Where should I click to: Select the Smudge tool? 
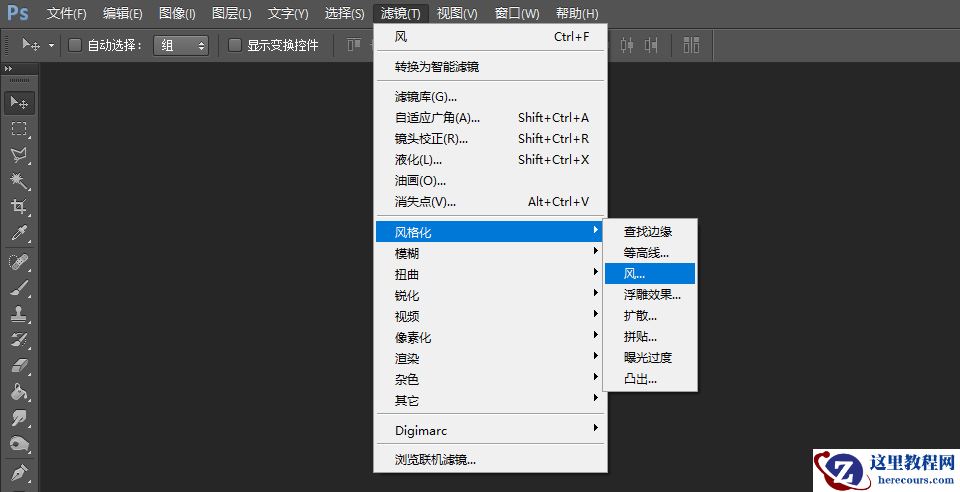(x=19, y=419)
